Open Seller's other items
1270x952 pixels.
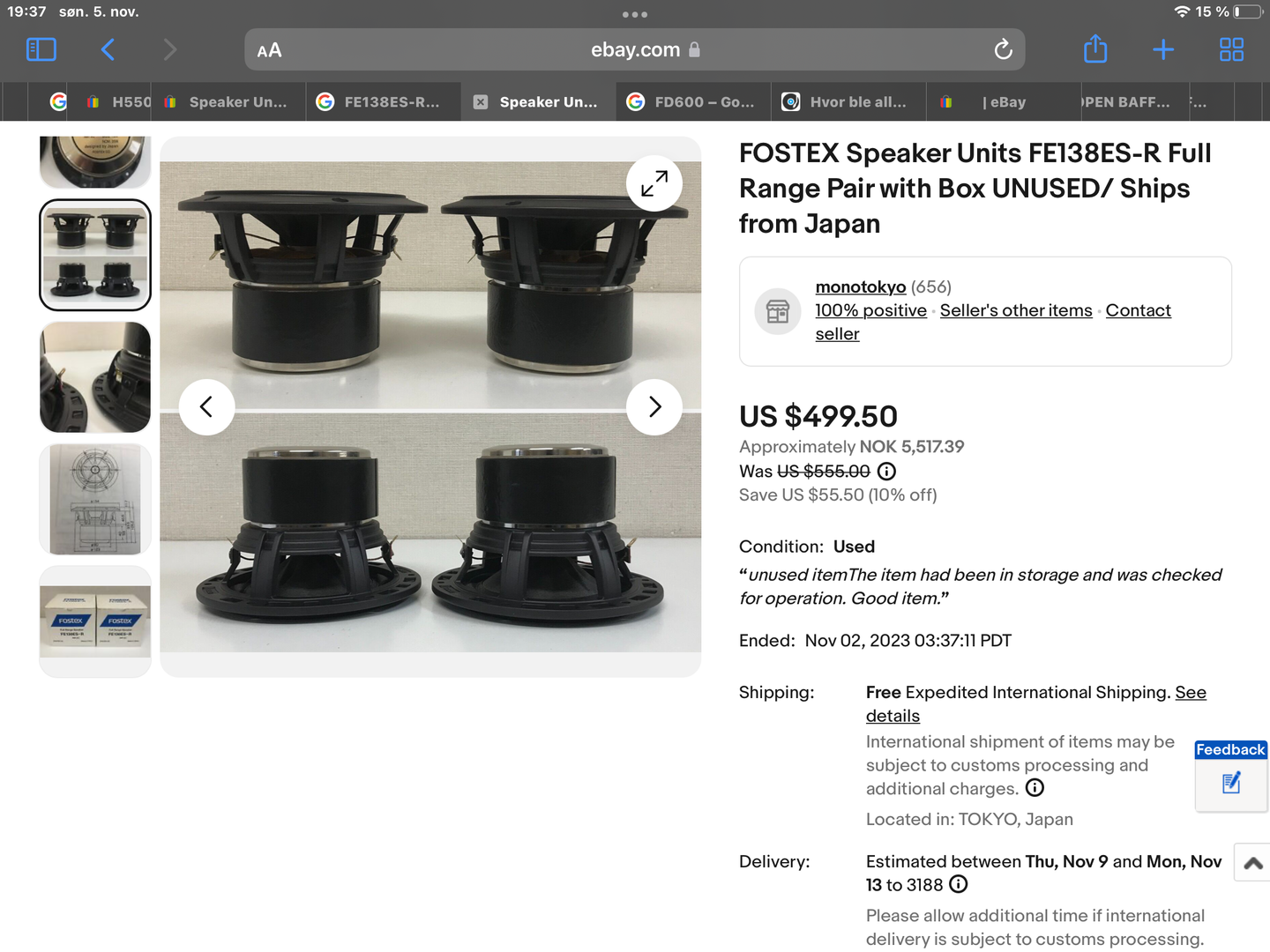[x=1016, y=310]
